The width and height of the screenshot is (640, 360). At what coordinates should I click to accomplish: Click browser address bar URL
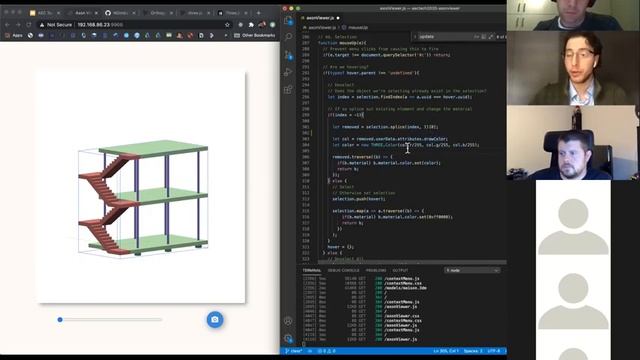[100, 25]
